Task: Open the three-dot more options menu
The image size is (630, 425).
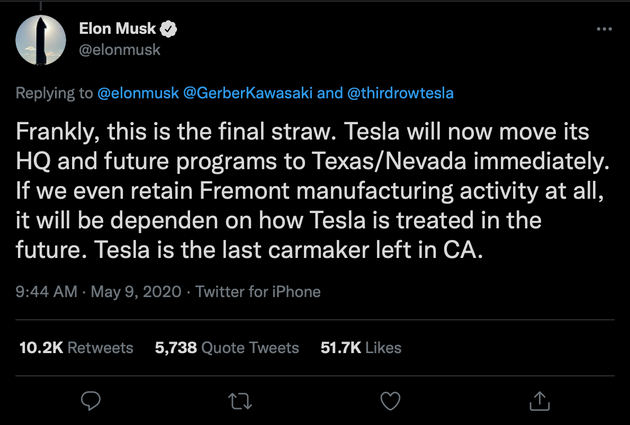Action: coord(603,29)
